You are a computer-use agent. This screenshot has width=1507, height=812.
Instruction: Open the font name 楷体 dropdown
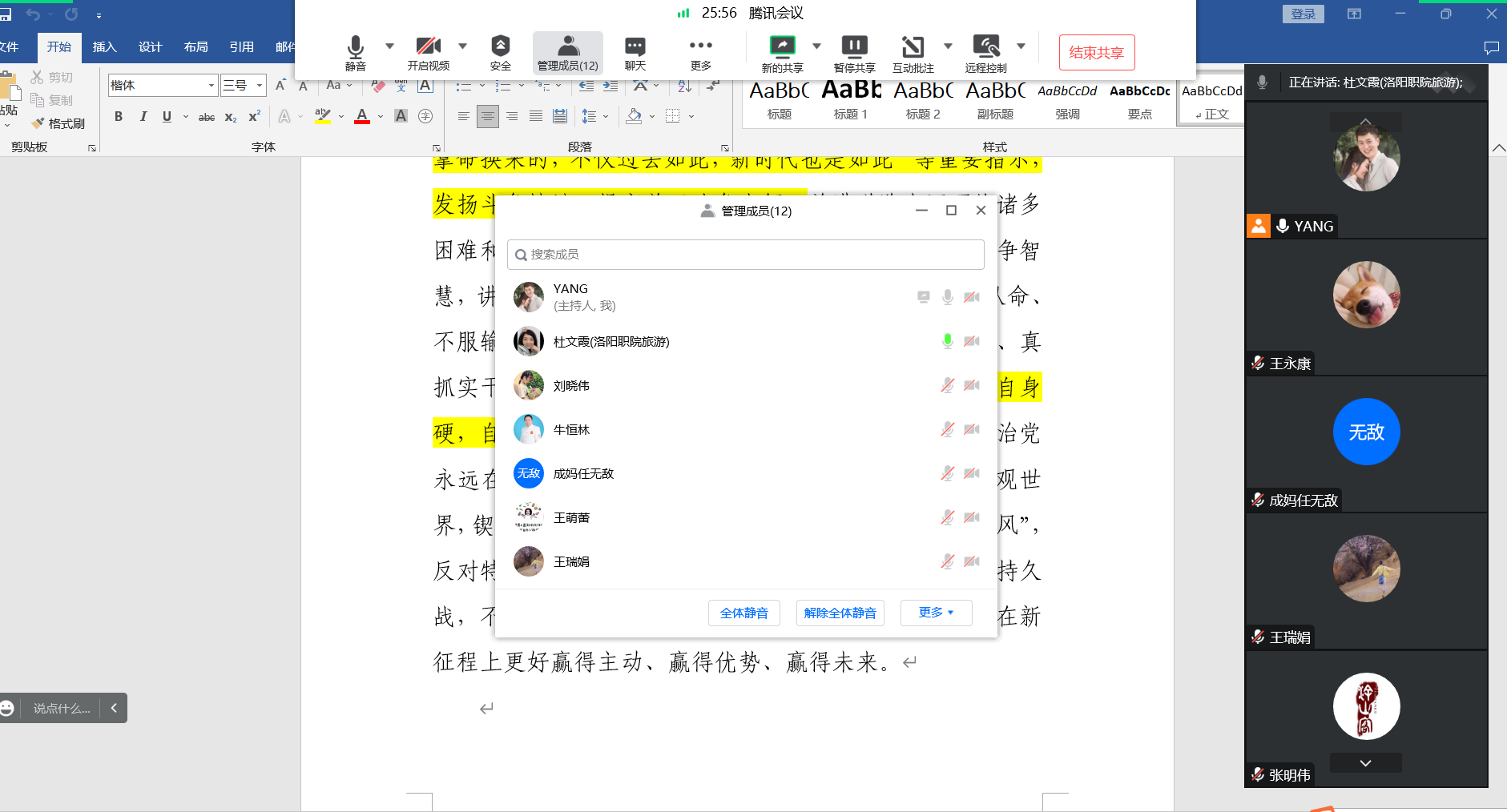(212, 85)
